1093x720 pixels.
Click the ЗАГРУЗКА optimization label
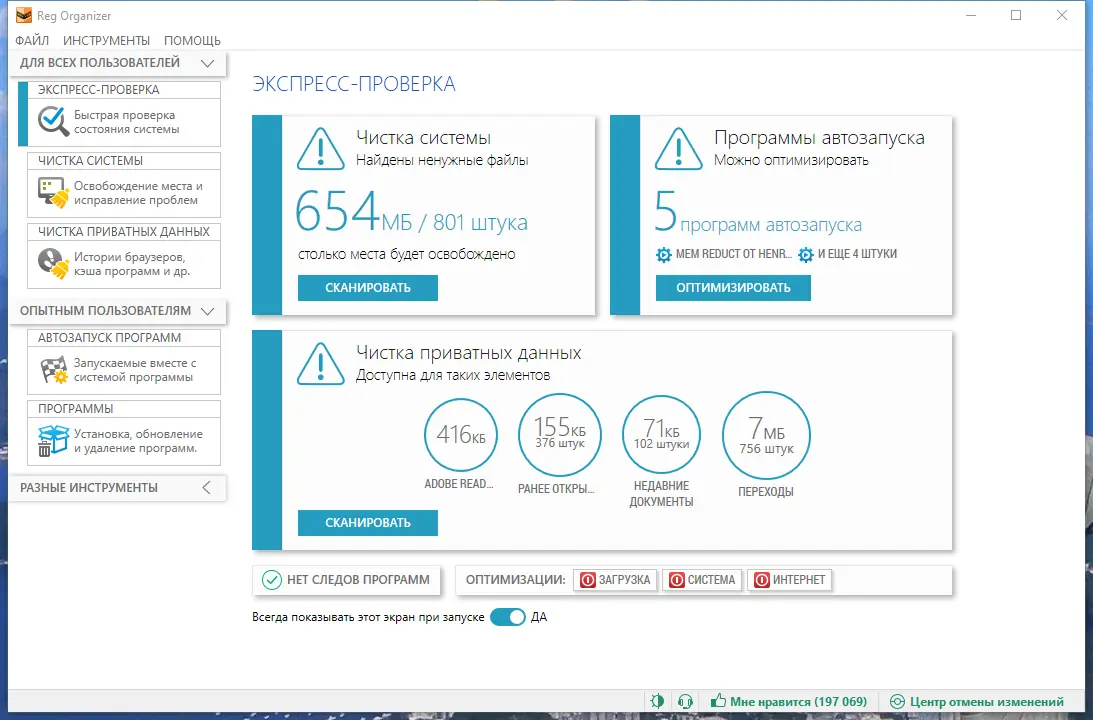625,580
